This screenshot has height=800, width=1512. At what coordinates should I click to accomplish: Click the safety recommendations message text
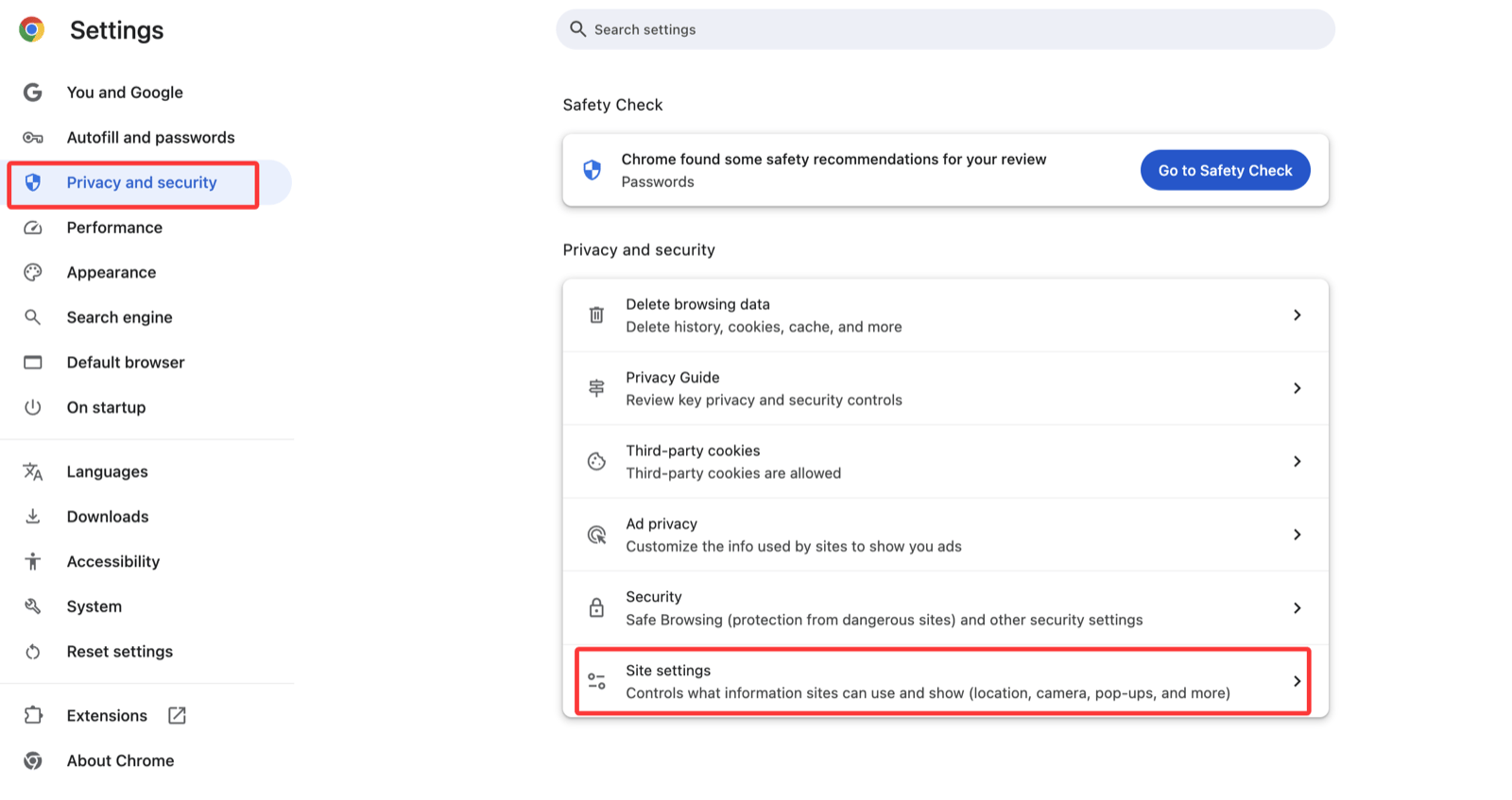pyautogui.click(x=833, y=159)
